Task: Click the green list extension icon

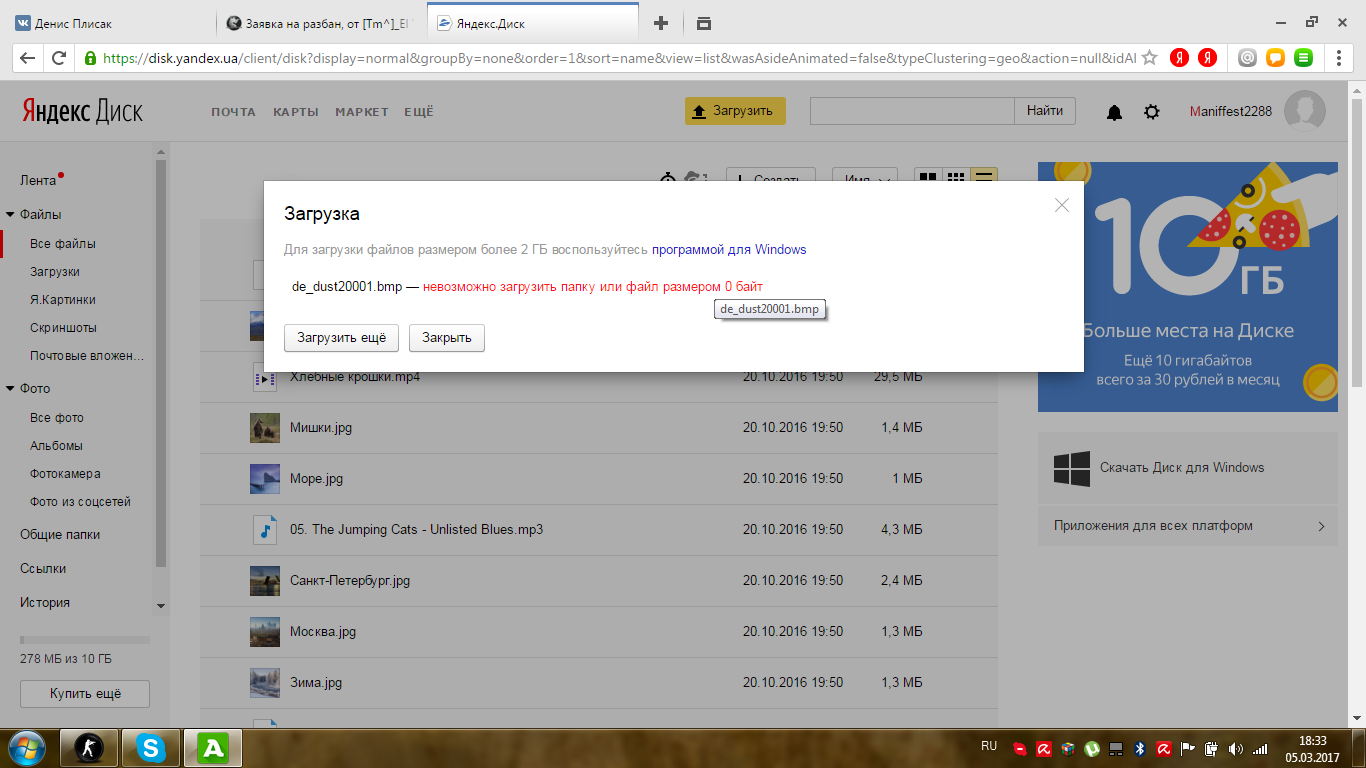Action: (x=1303, y=58)
